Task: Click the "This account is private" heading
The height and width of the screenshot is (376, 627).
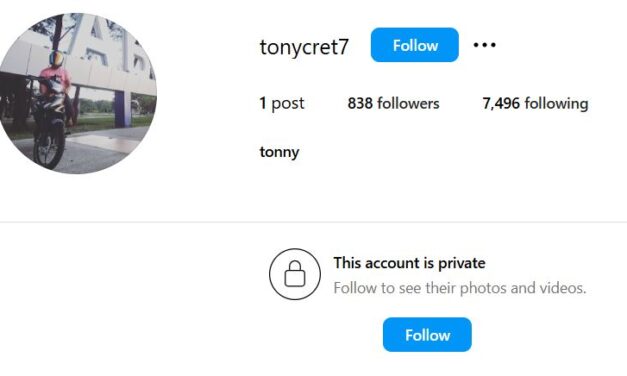Action: click(x=409, y=263)
